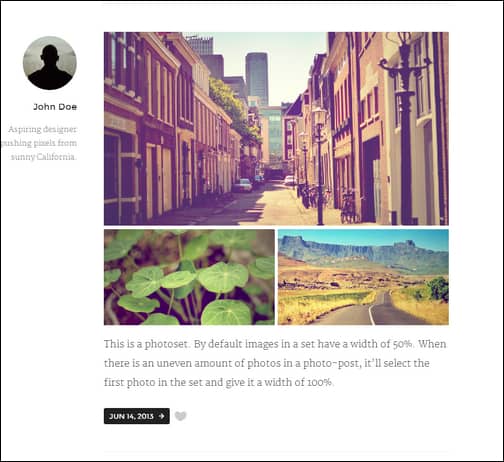504x462 pixels.
Task: Click the 'Aspiring designer' bio text
Action: [x=43, y=129]
